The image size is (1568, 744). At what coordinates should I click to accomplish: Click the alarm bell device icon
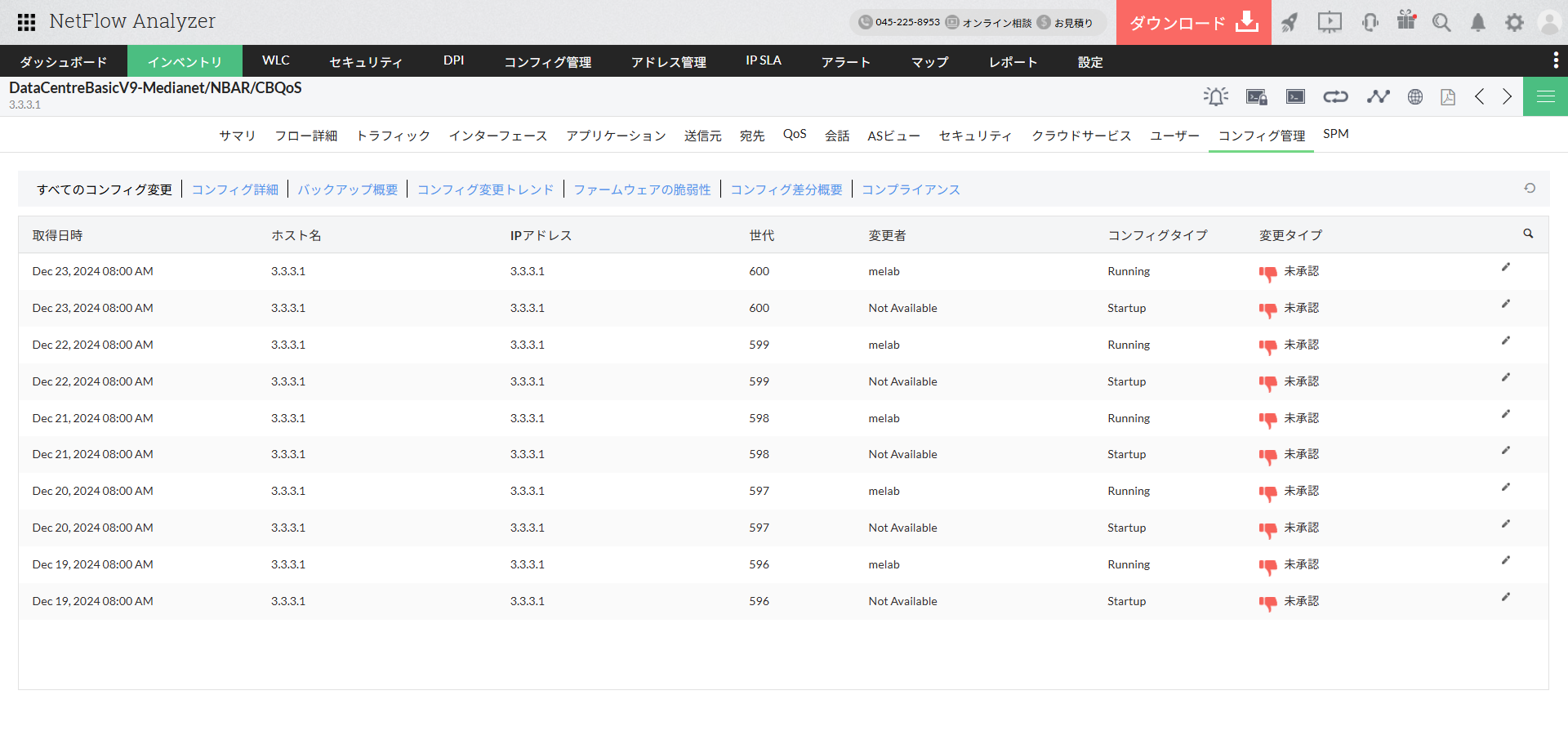coord(1215,96)
